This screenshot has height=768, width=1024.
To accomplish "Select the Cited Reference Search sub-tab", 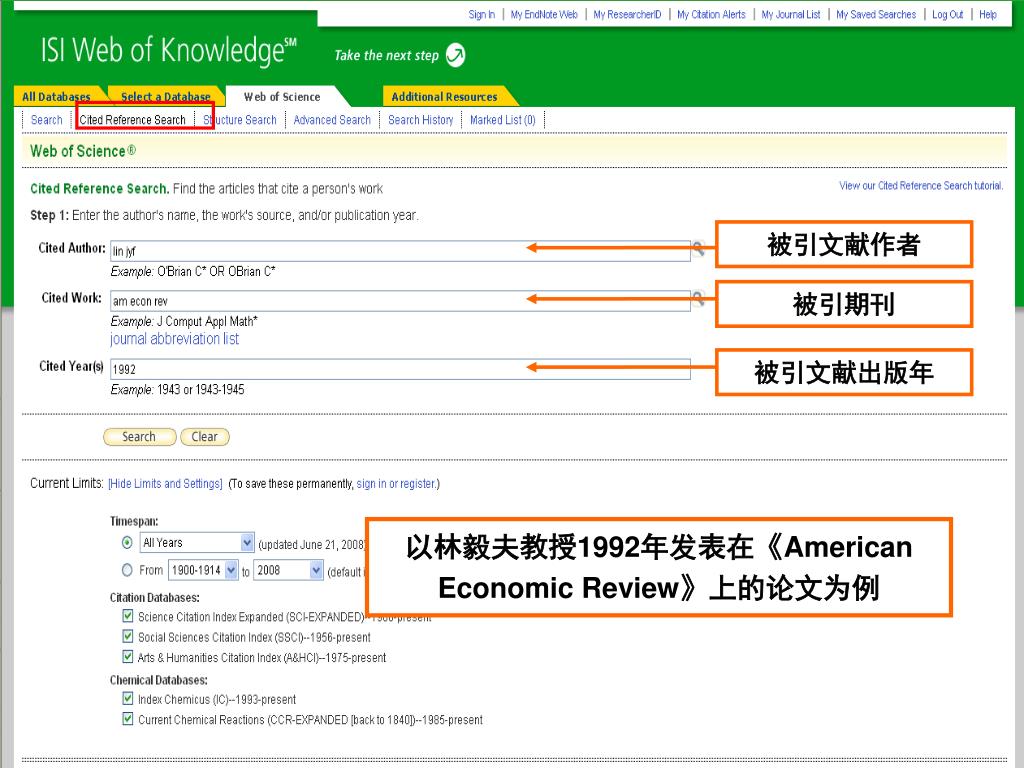I will coord(133,120).
